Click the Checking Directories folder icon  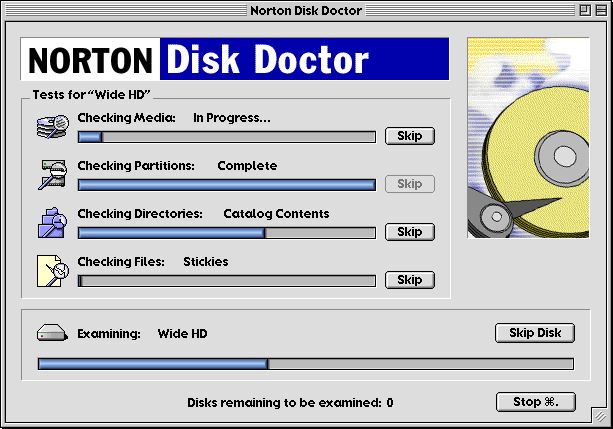tap(52, 223)
